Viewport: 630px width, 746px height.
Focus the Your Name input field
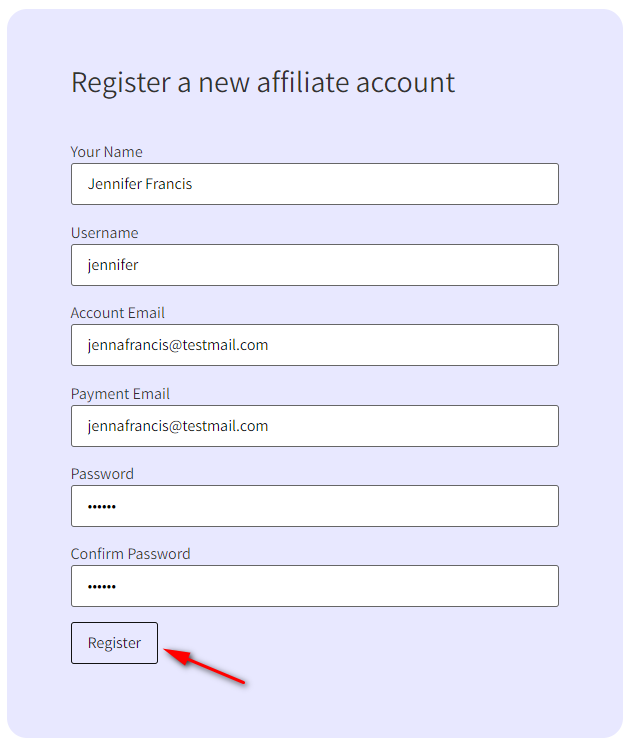click(314, 184)
